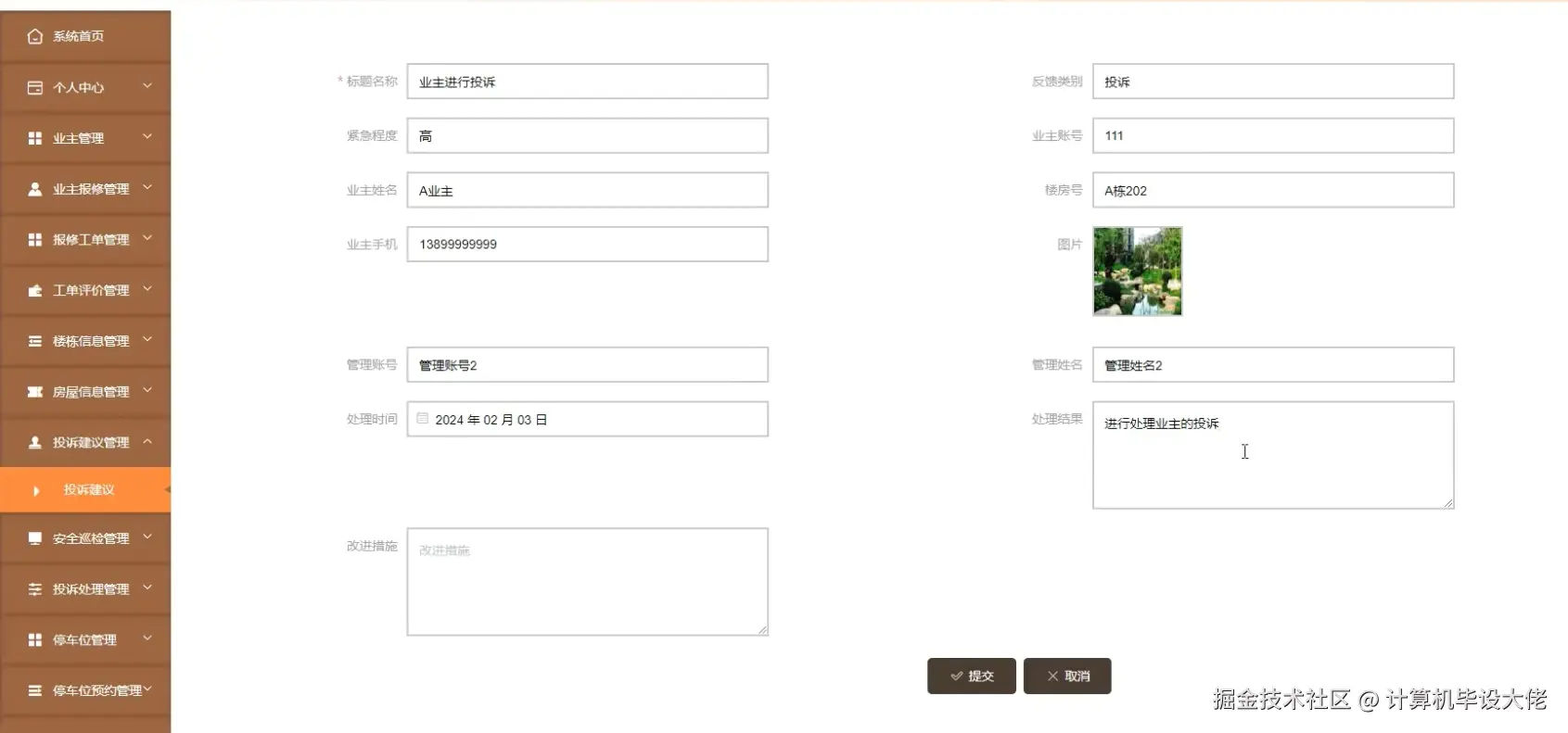Click the grid icon beside 报修工单管理
1568x733 pixels.
click(x=35, y=239)
